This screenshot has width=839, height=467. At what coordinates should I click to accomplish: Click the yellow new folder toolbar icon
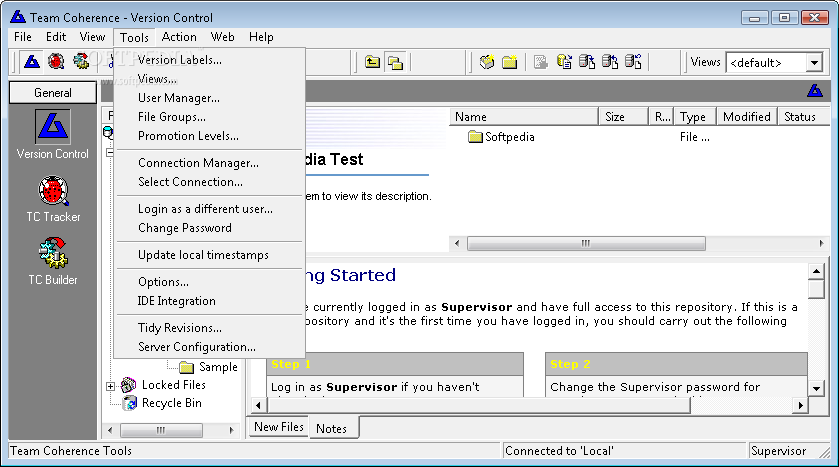tap(509, 63)
